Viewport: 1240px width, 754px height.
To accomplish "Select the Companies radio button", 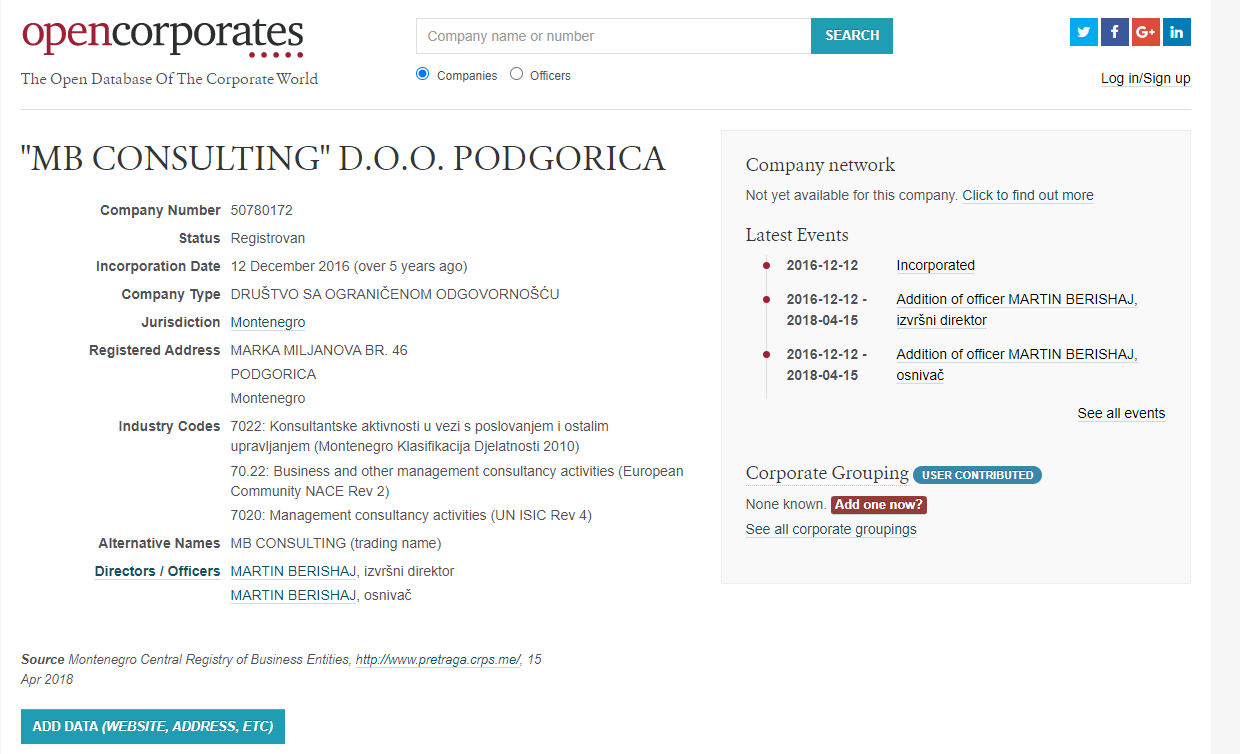I will [x=422, y=74].
